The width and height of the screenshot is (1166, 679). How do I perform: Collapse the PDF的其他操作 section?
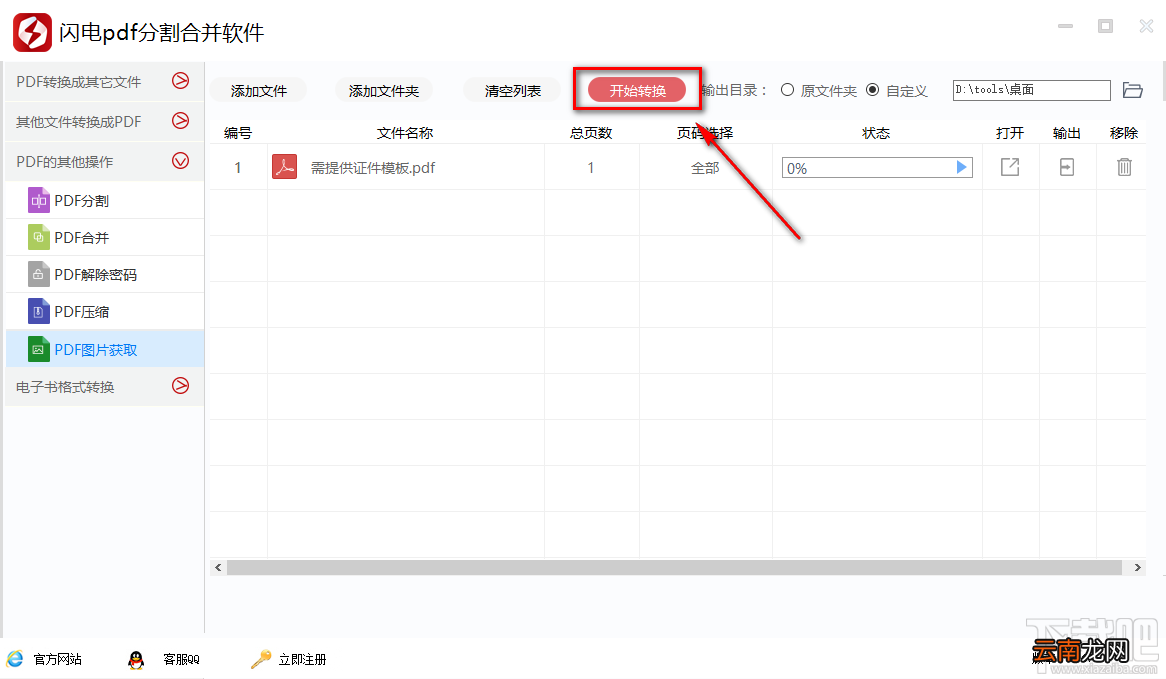(104, 161)
